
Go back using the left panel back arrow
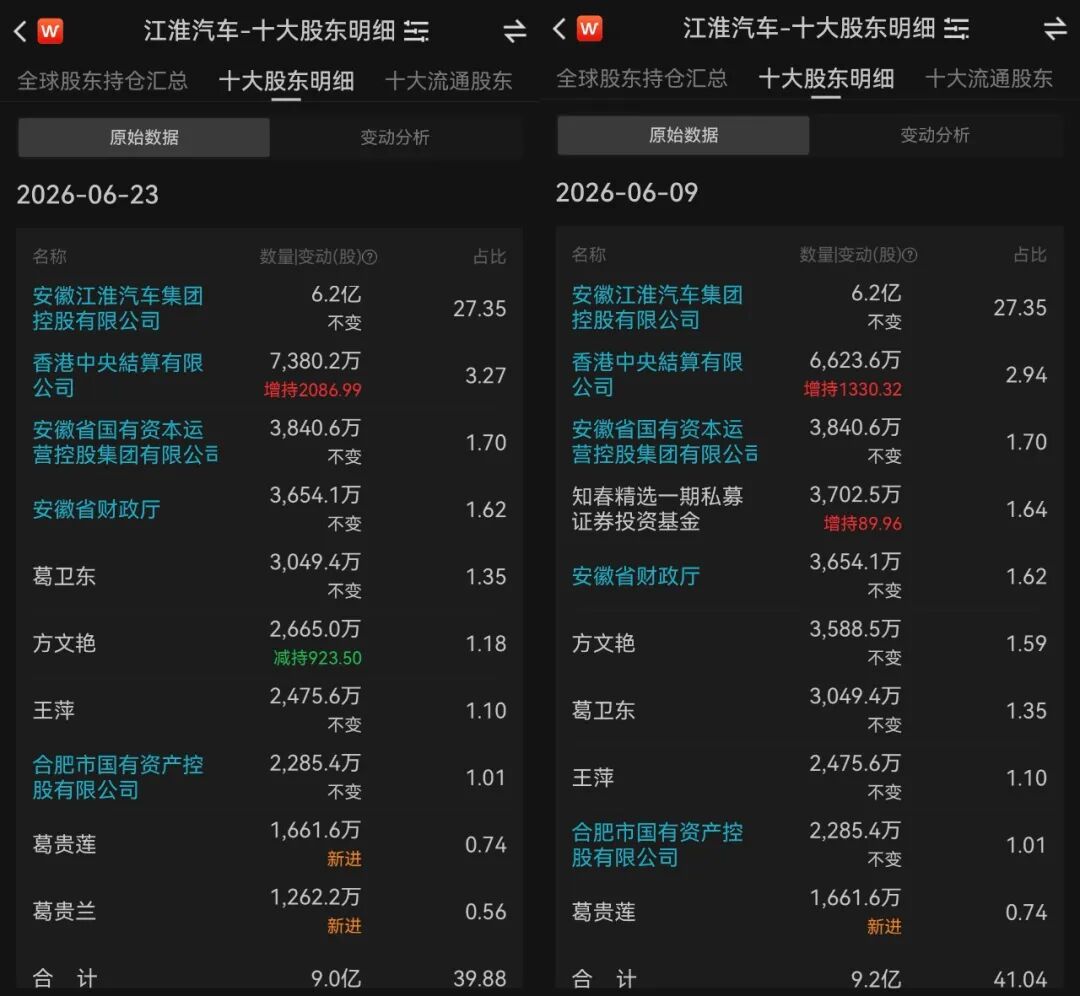coord(20,31)
